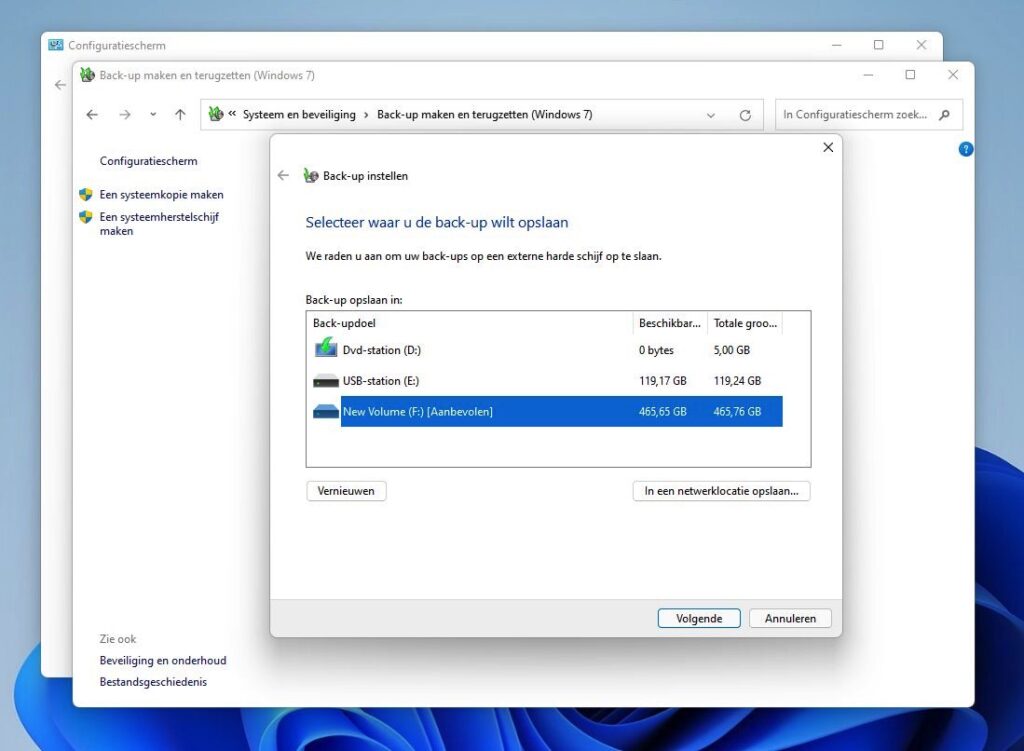The image size is (1024, 751).
Task: Click the up one level arrow
Action: (x=180, y=115)
